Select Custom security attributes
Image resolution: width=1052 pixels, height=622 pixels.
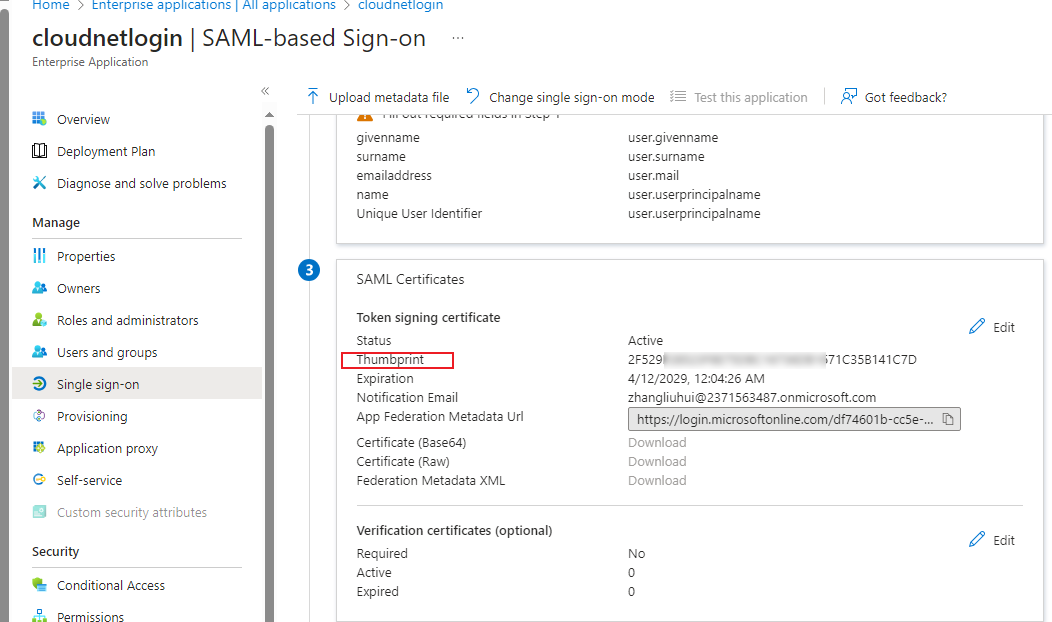click(132, 513)
